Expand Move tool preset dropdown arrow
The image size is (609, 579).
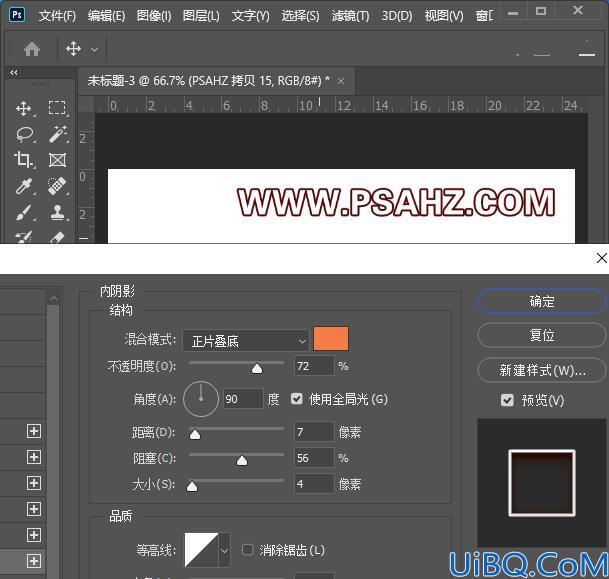[x=94, y=50]
